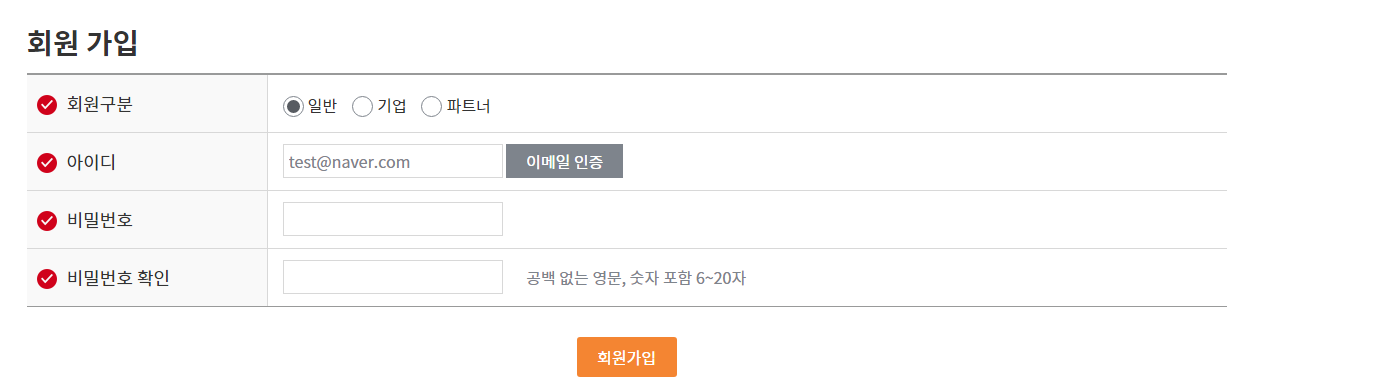1393x389 pixels.
Task: Click the 비밀번호 확인 row label text
Action: 118,278
